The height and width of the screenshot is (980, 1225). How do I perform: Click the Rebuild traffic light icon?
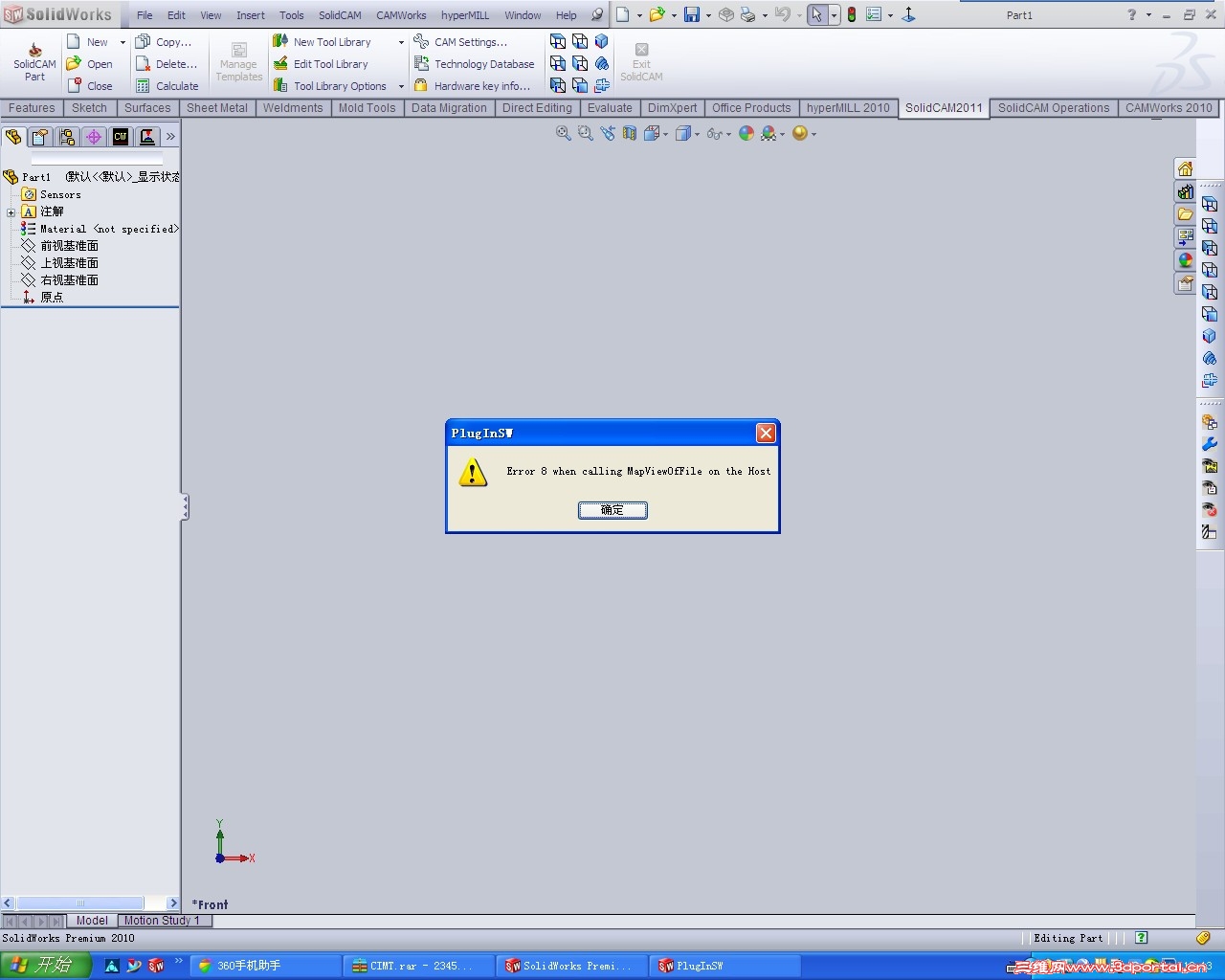coord(851,15)
